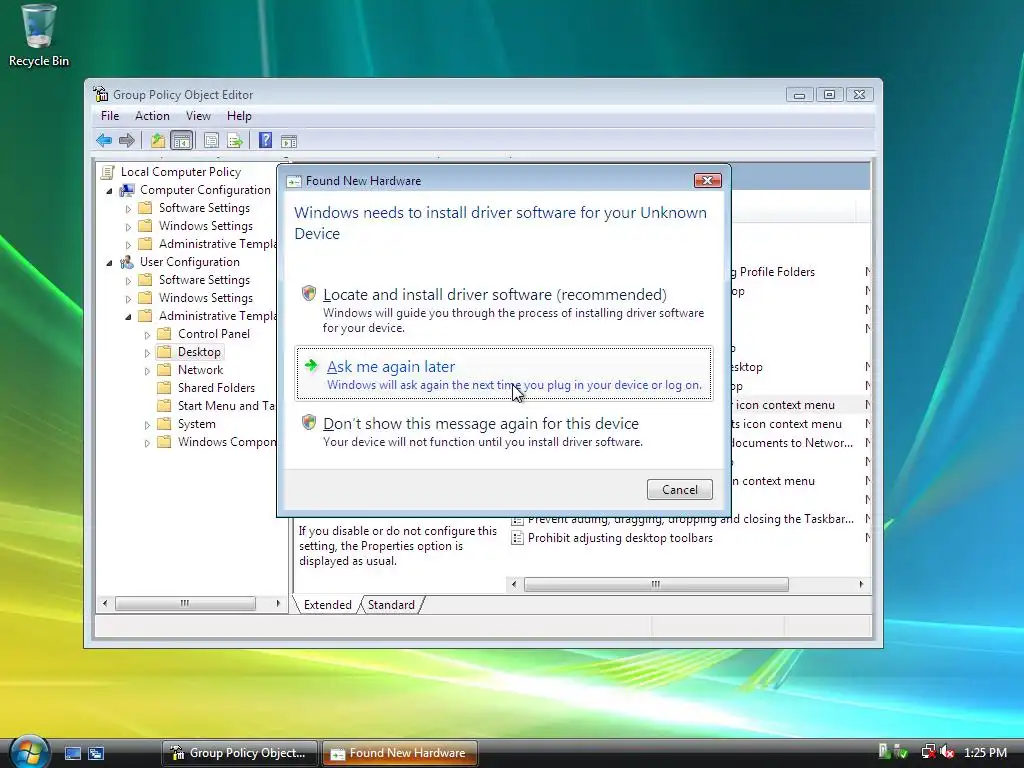Screen dimensions: 1024x768
Task: Close the Found New Hardware dialog
Action: tap(707, 180)
